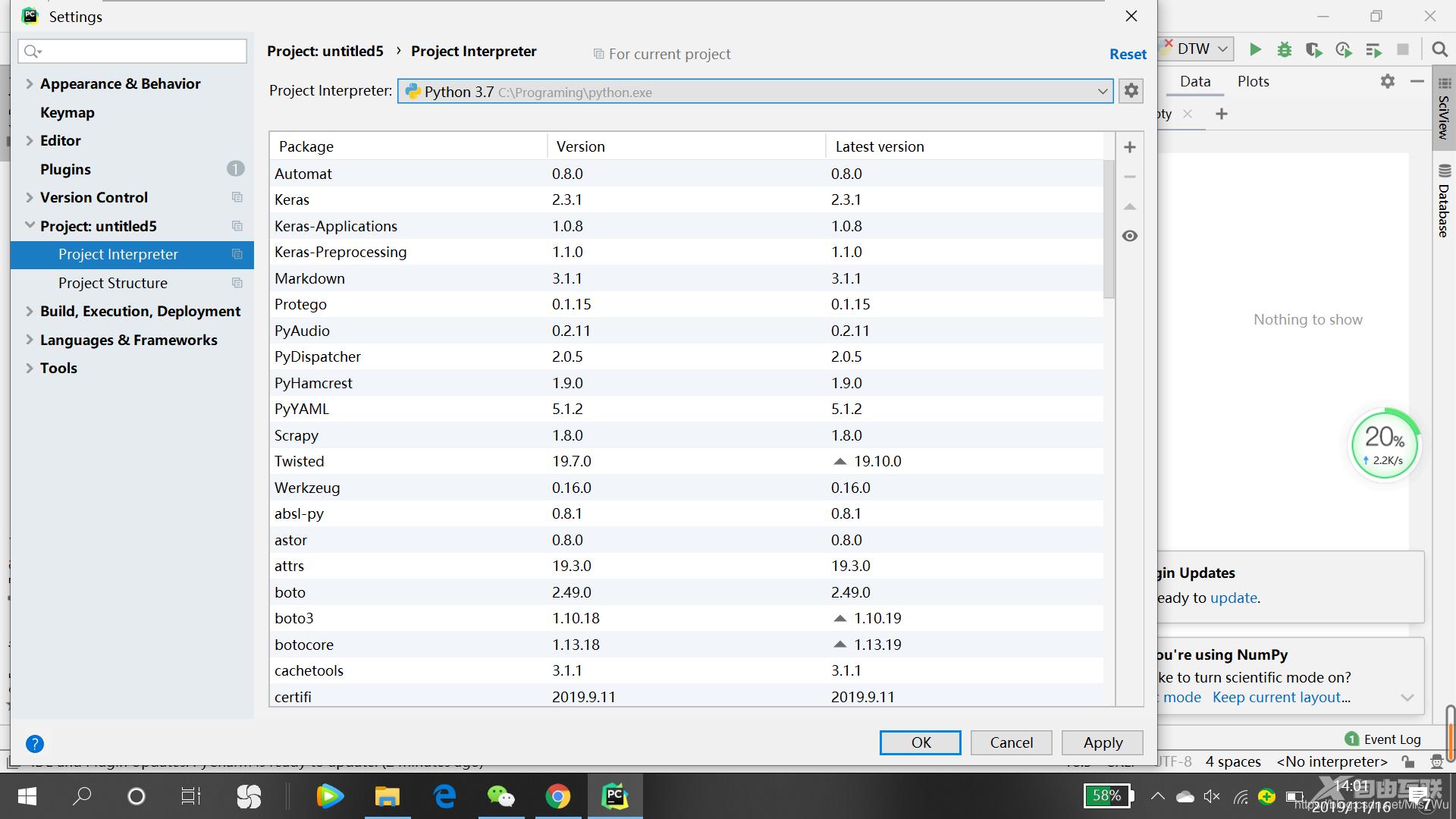Open Task View on taskbar
Screen dimensions: 1456x819
coord(191,796)
